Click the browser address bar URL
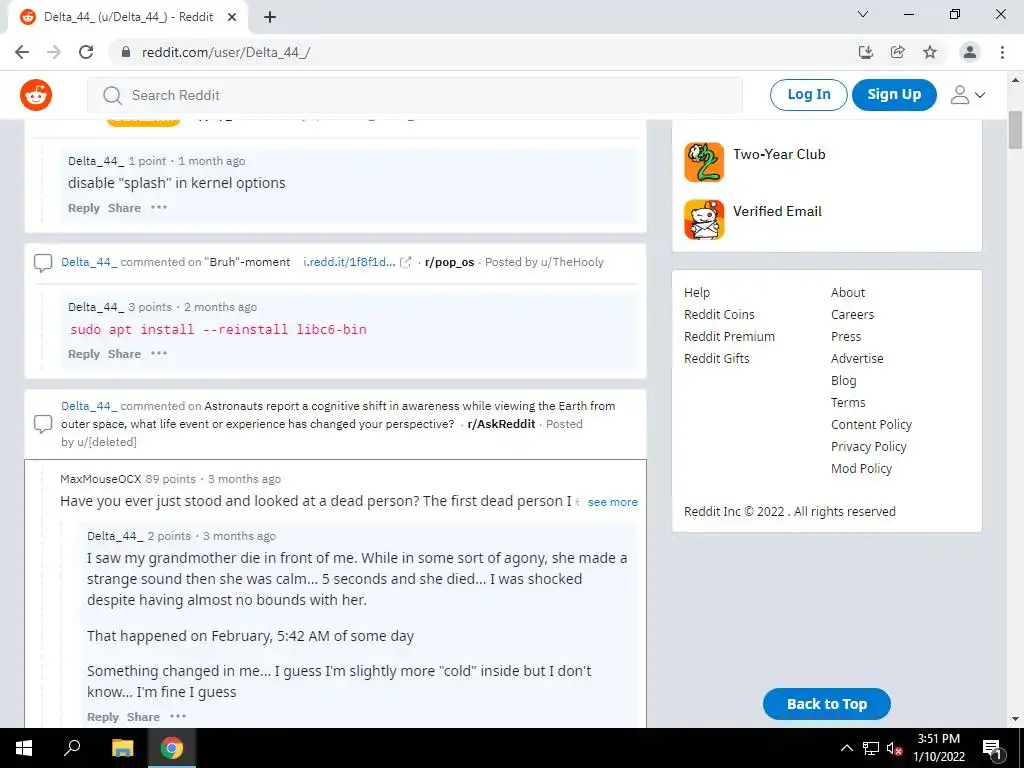 pyautogui.click(x=226, y=52)
